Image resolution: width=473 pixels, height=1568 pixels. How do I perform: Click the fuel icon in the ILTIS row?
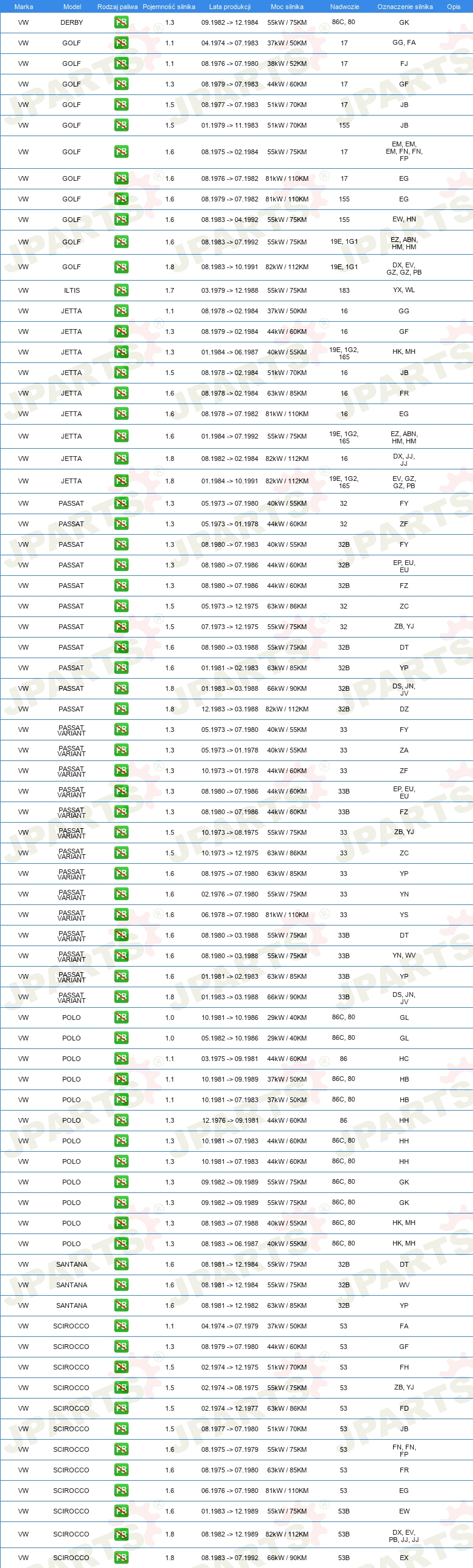pyautogui.click(x=121, y=290)
